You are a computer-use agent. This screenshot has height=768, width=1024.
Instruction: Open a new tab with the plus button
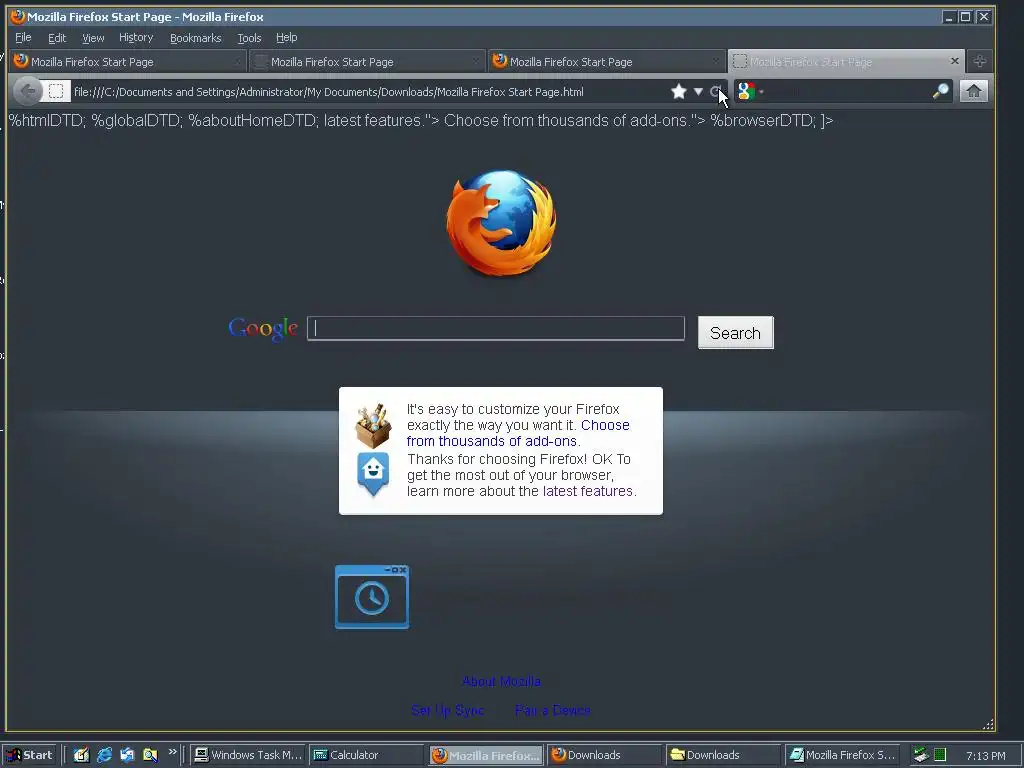[979, 61]
